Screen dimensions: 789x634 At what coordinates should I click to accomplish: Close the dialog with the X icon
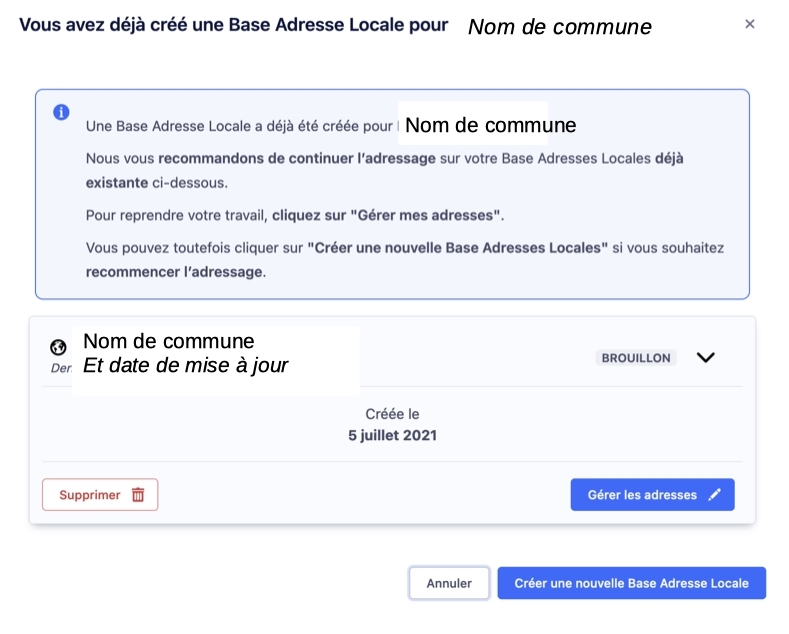(x=749, y=24)
